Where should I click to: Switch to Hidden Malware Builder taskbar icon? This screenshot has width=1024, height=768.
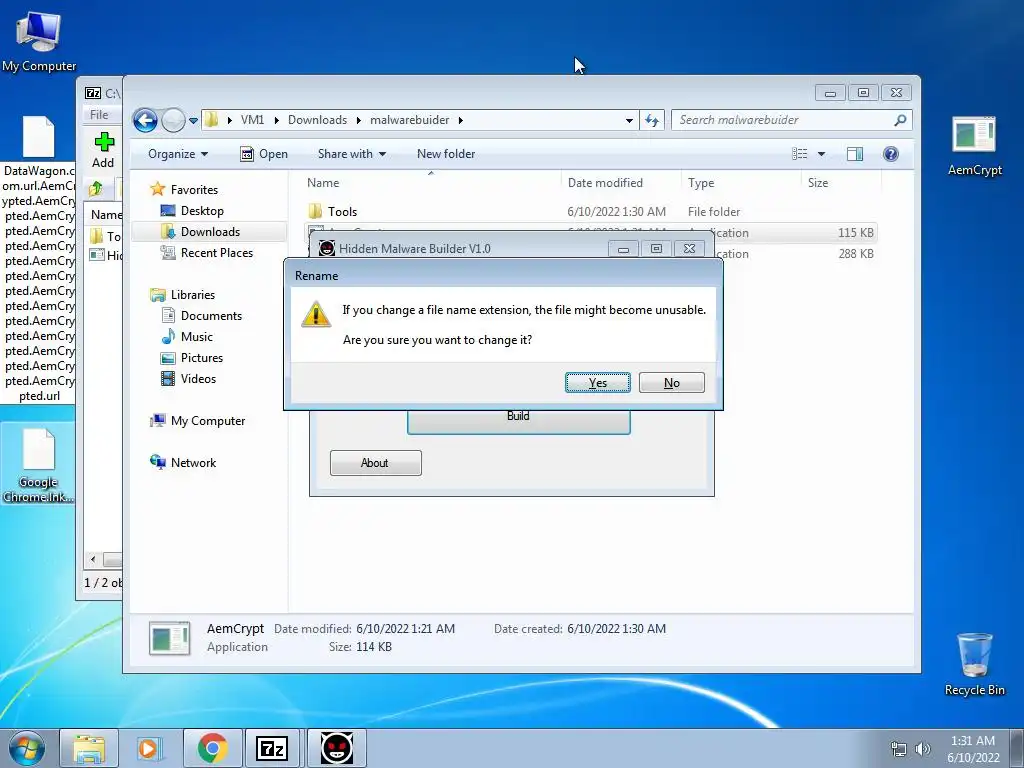337,748
